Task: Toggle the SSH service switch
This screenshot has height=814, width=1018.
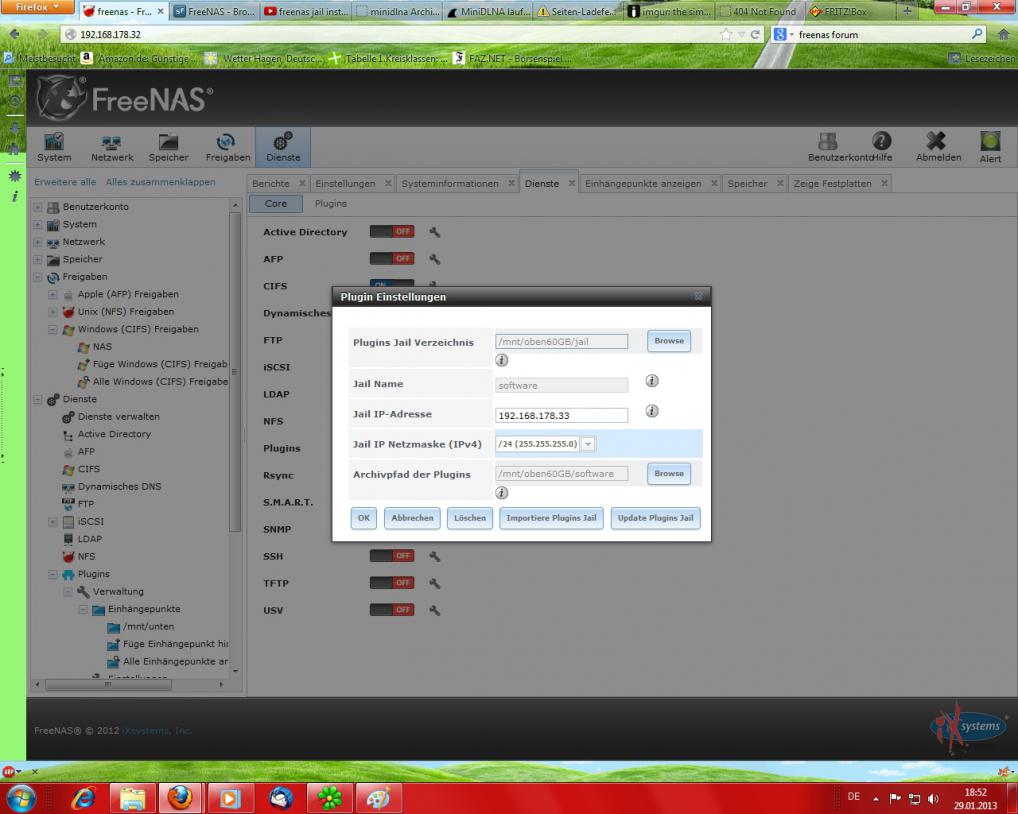Action: click(391, 556)
